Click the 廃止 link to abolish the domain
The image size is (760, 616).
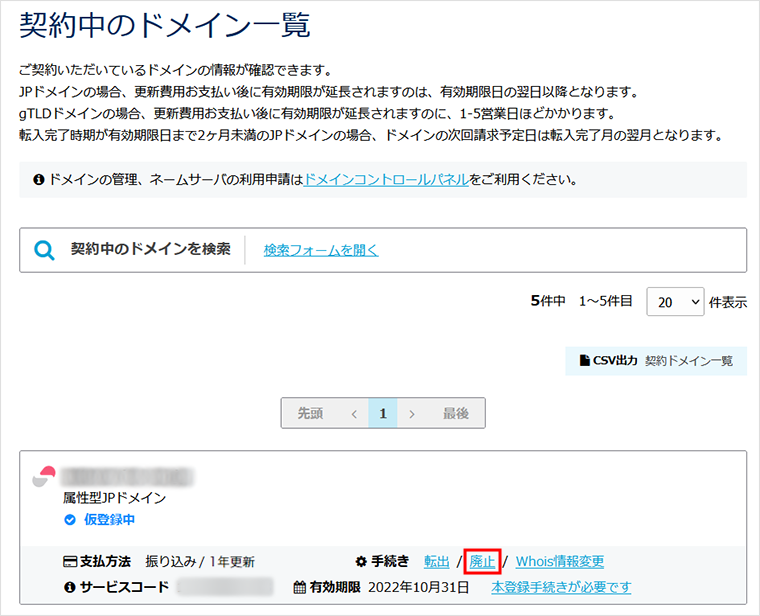click(x=482, y=562)
